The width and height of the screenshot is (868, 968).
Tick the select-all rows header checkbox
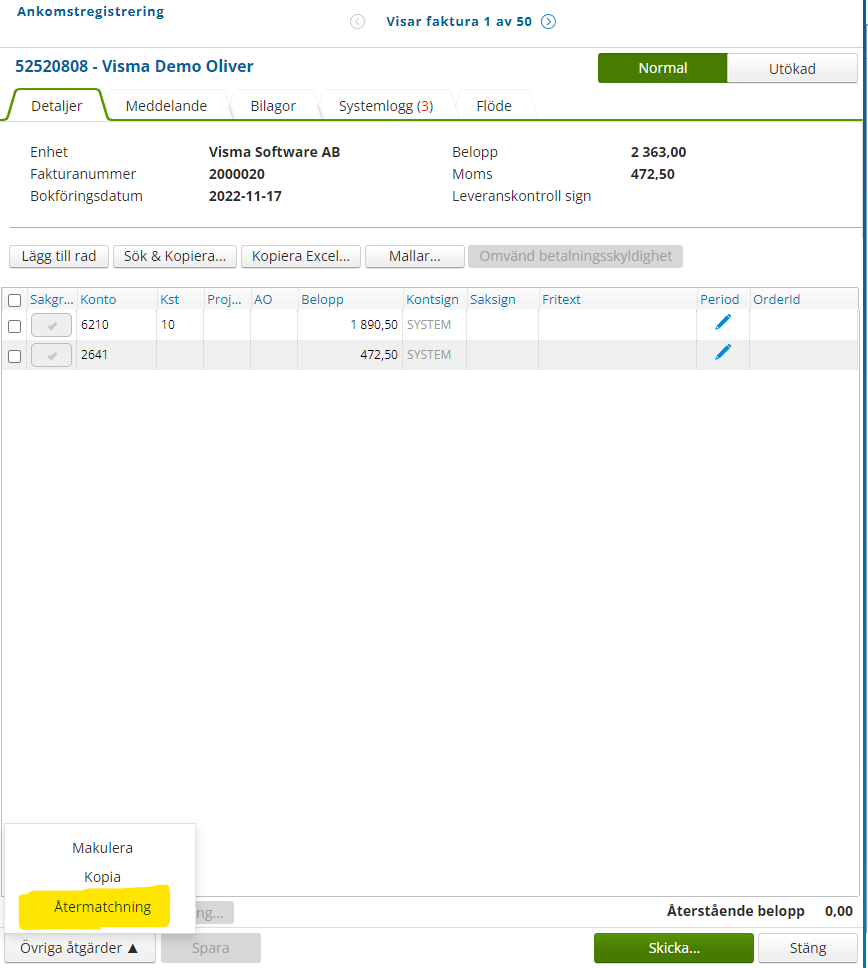coord(15,301)
